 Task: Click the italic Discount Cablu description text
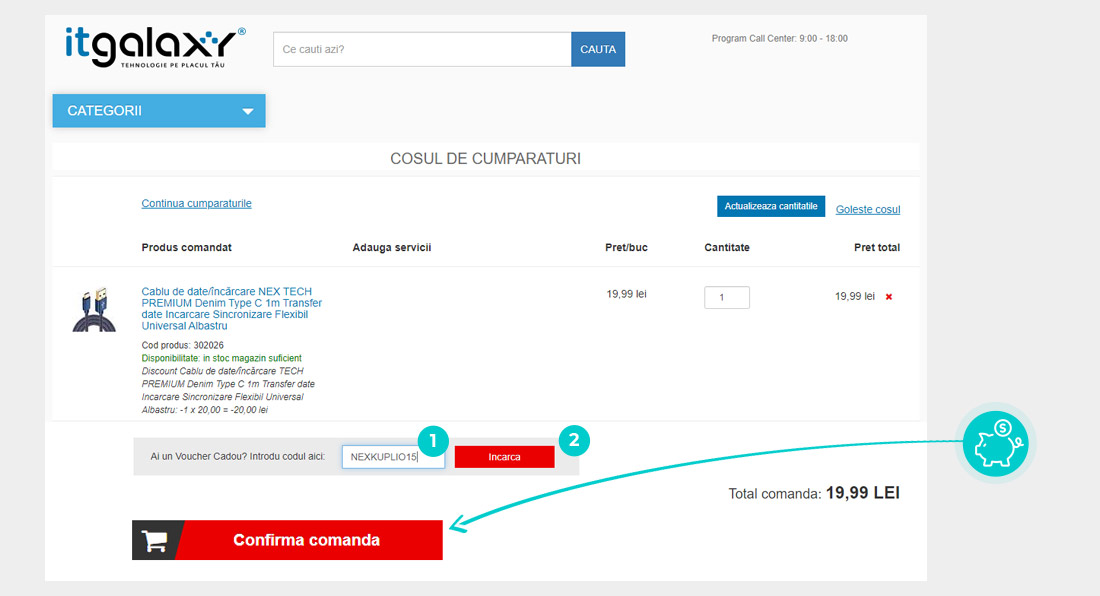pos(228,391)
